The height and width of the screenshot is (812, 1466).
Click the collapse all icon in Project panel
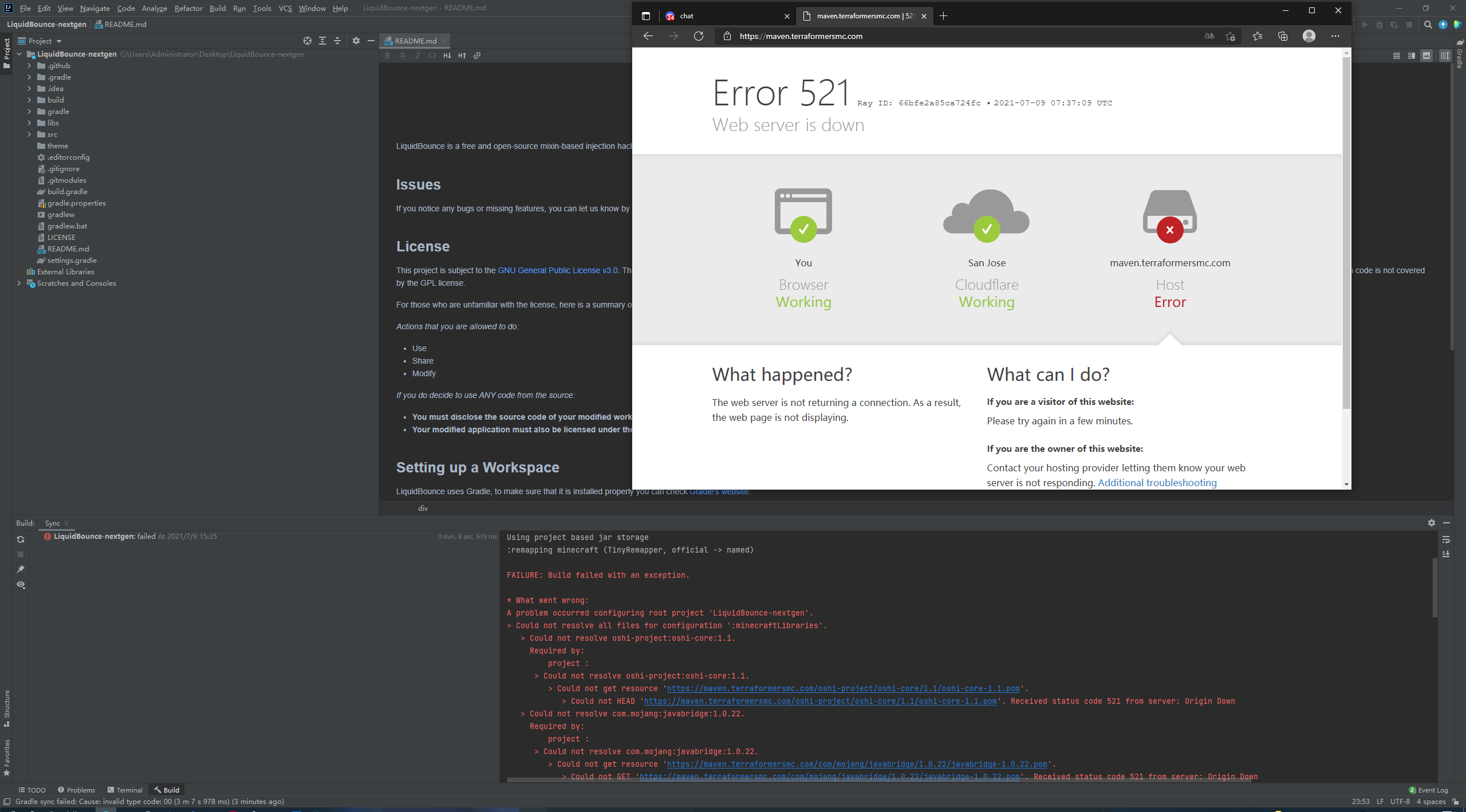coord(337,41)
